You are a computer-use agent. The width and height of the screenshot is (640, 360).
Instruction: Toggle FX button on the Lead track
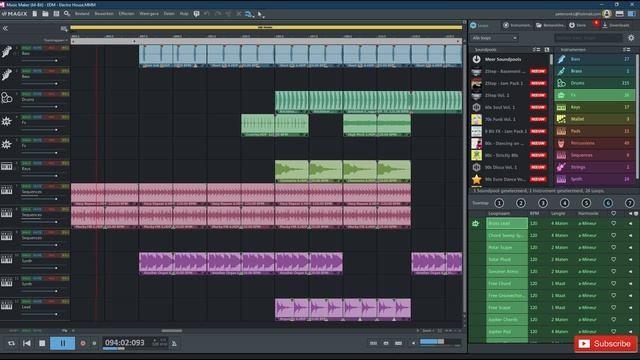64,302
